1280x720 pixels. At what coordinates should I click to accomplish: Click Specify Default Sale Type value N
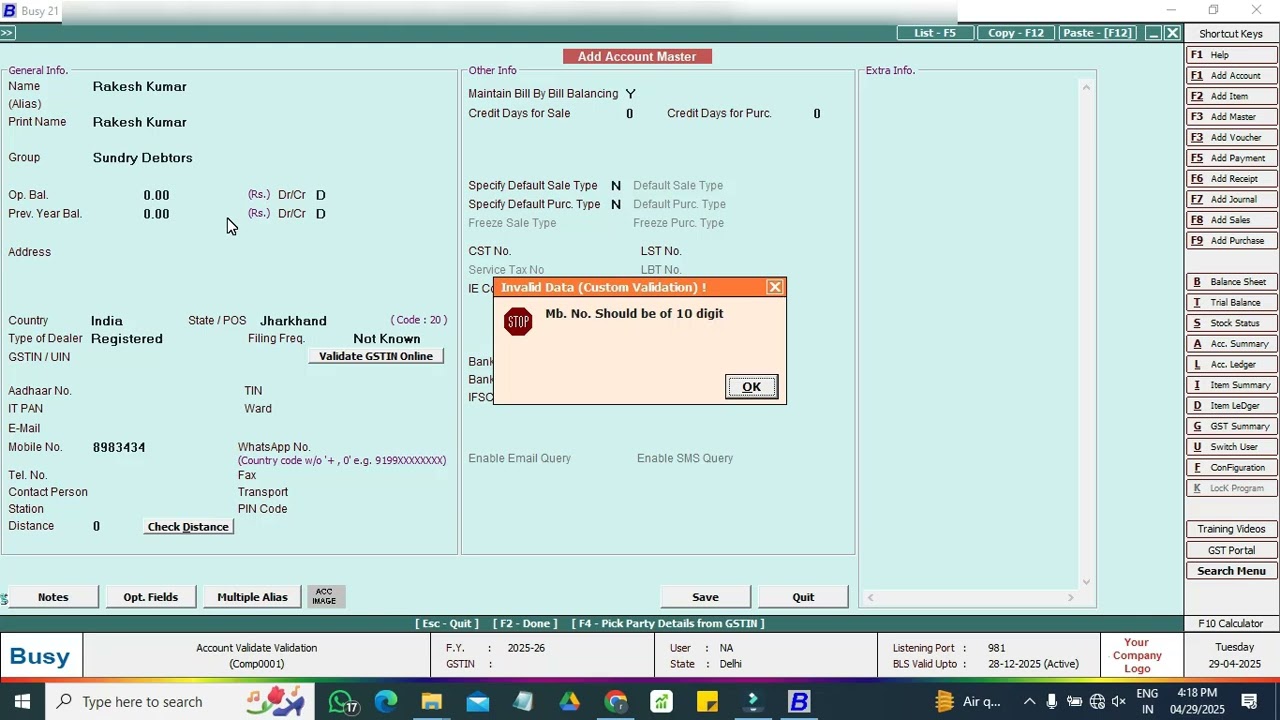coord(616,186)
